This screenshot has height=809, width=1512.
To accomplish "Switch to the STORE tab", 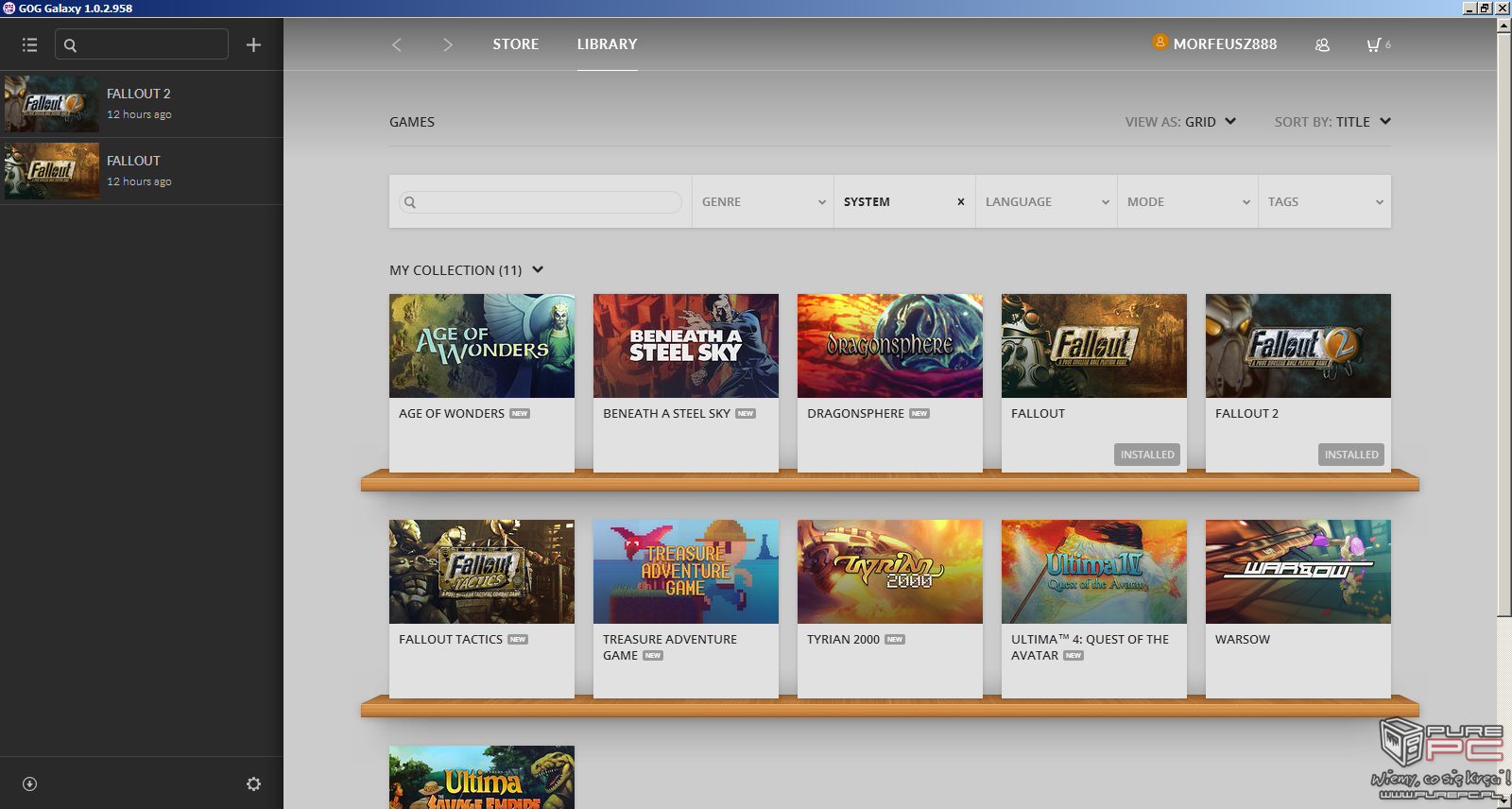I will point(515,44).
